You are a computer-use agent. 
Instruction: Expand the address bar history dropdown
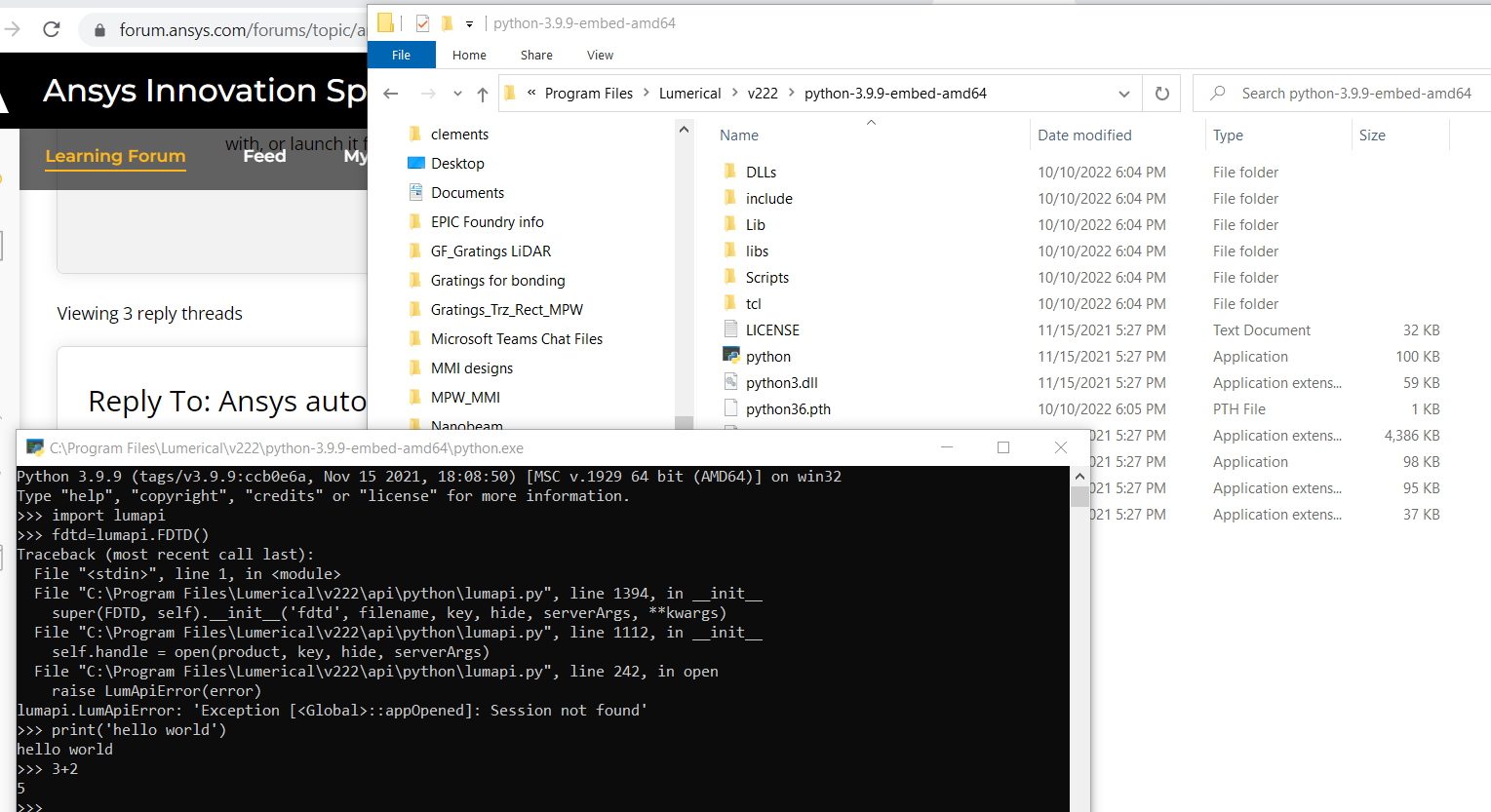pyautogui.click(x=1123, y=94)
